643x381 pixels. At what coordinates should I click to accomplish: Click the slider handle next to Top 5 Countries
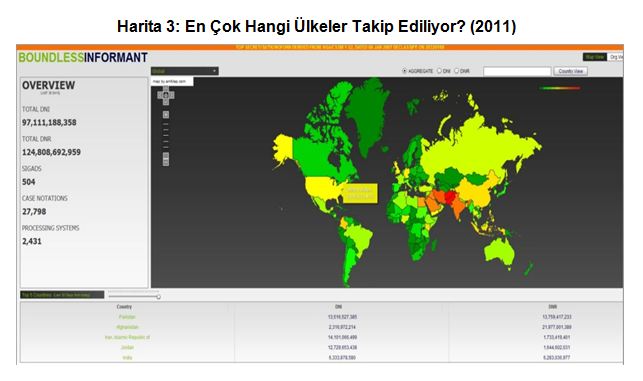click(158, 297)
